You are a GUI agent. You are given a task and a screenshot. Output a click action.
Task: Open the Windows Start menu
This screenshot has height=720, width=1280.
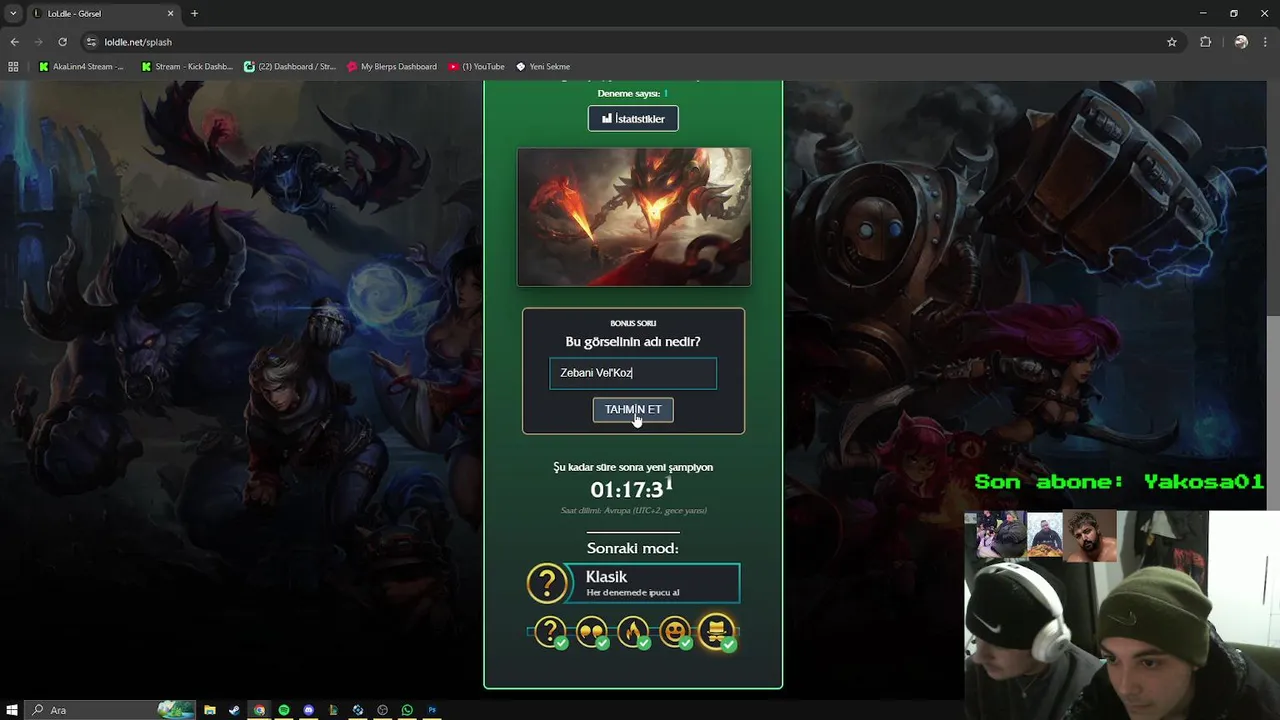click(12, 710)
